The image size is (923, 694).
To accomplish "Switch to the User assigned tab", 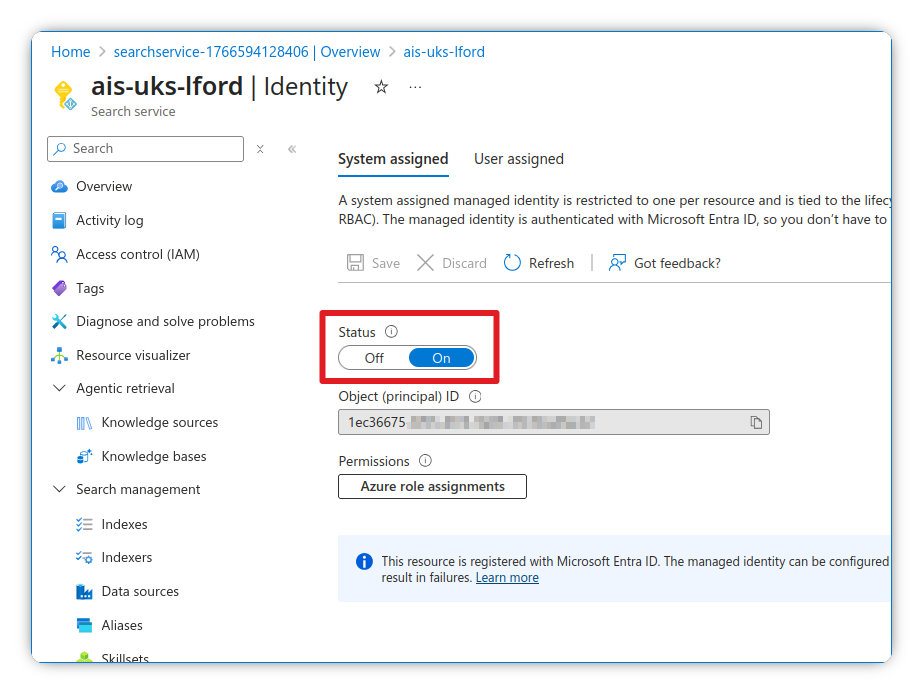I will [x=518, y=158].
